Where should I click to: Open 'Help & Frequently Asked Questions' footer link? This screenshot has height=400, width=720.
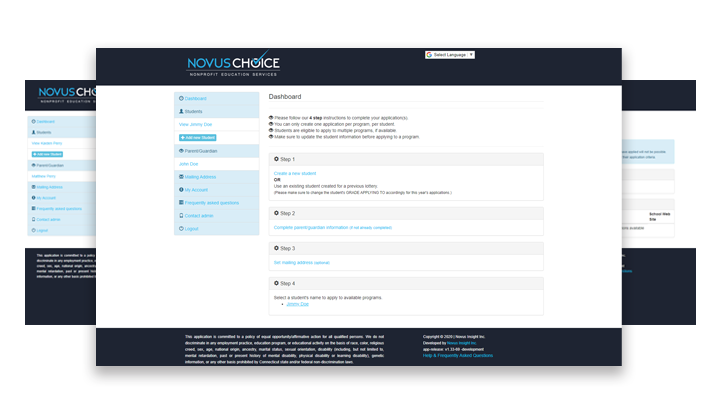tap(458, 355)
